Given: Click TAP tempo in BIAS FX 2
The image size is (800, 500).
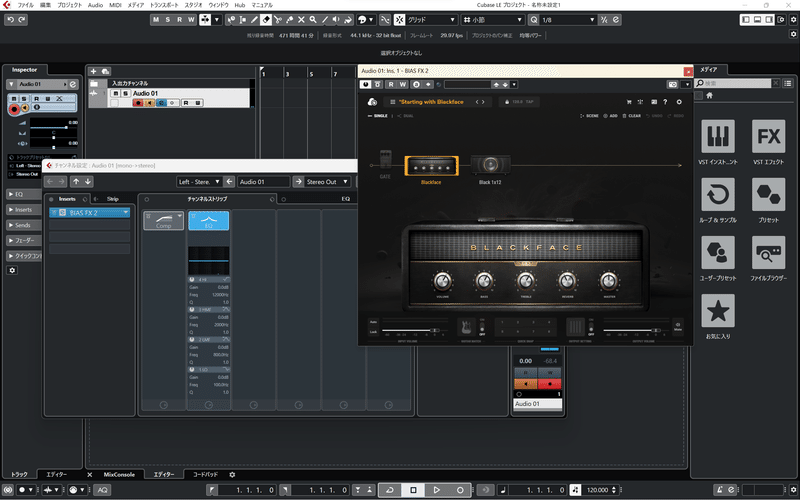Looking at the screenshot, I should 530,102.
